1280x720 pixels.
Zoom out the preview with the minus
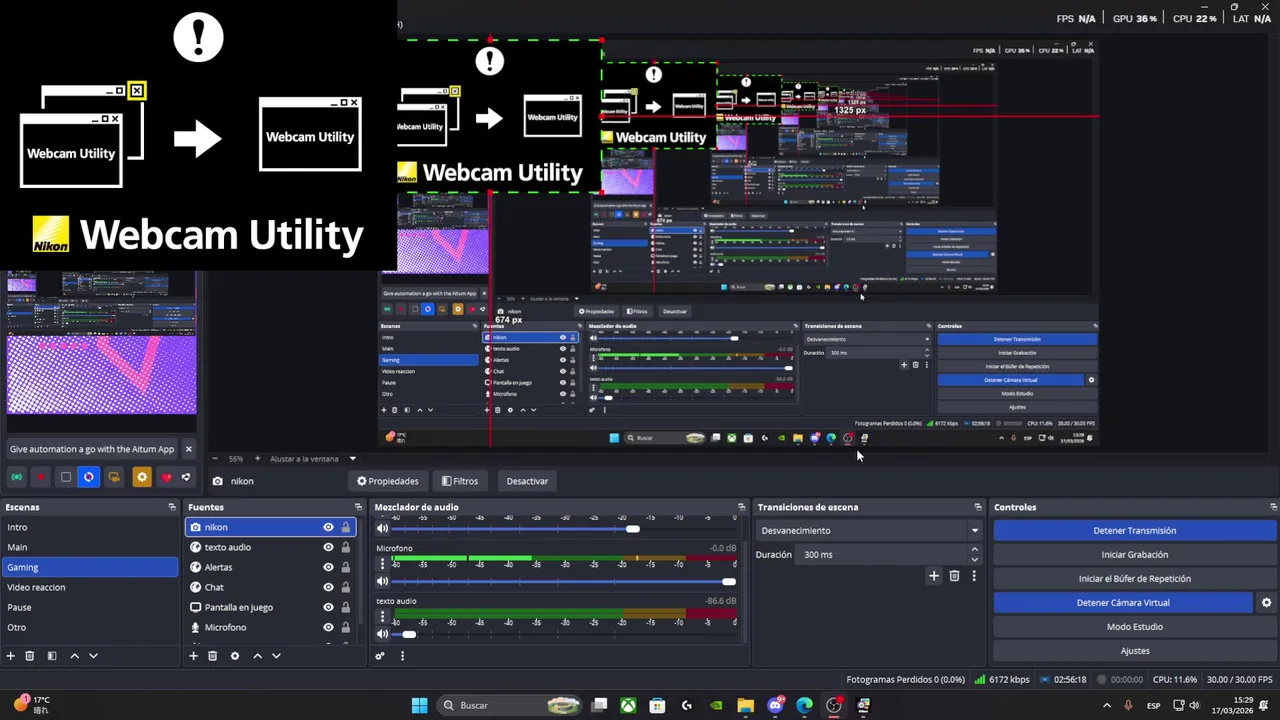pyautogui.click(x=214, y=458)
